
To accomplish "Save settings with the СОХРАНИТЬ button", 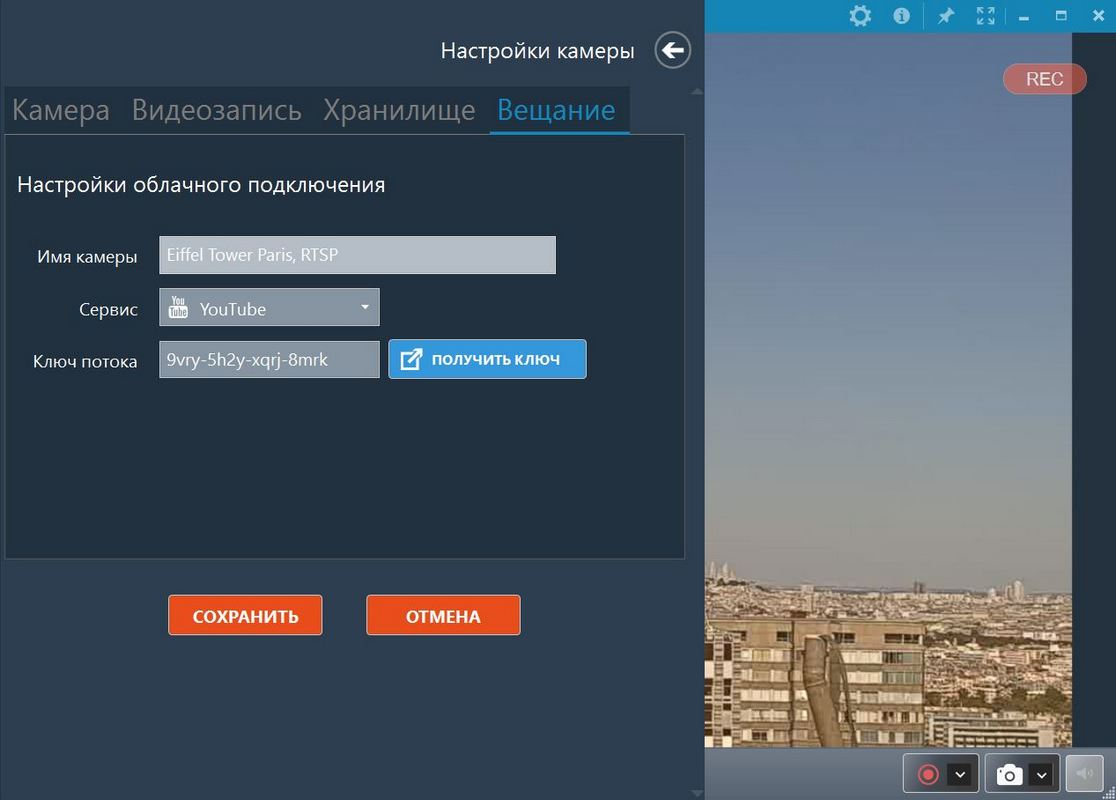I will pos(244,615).
